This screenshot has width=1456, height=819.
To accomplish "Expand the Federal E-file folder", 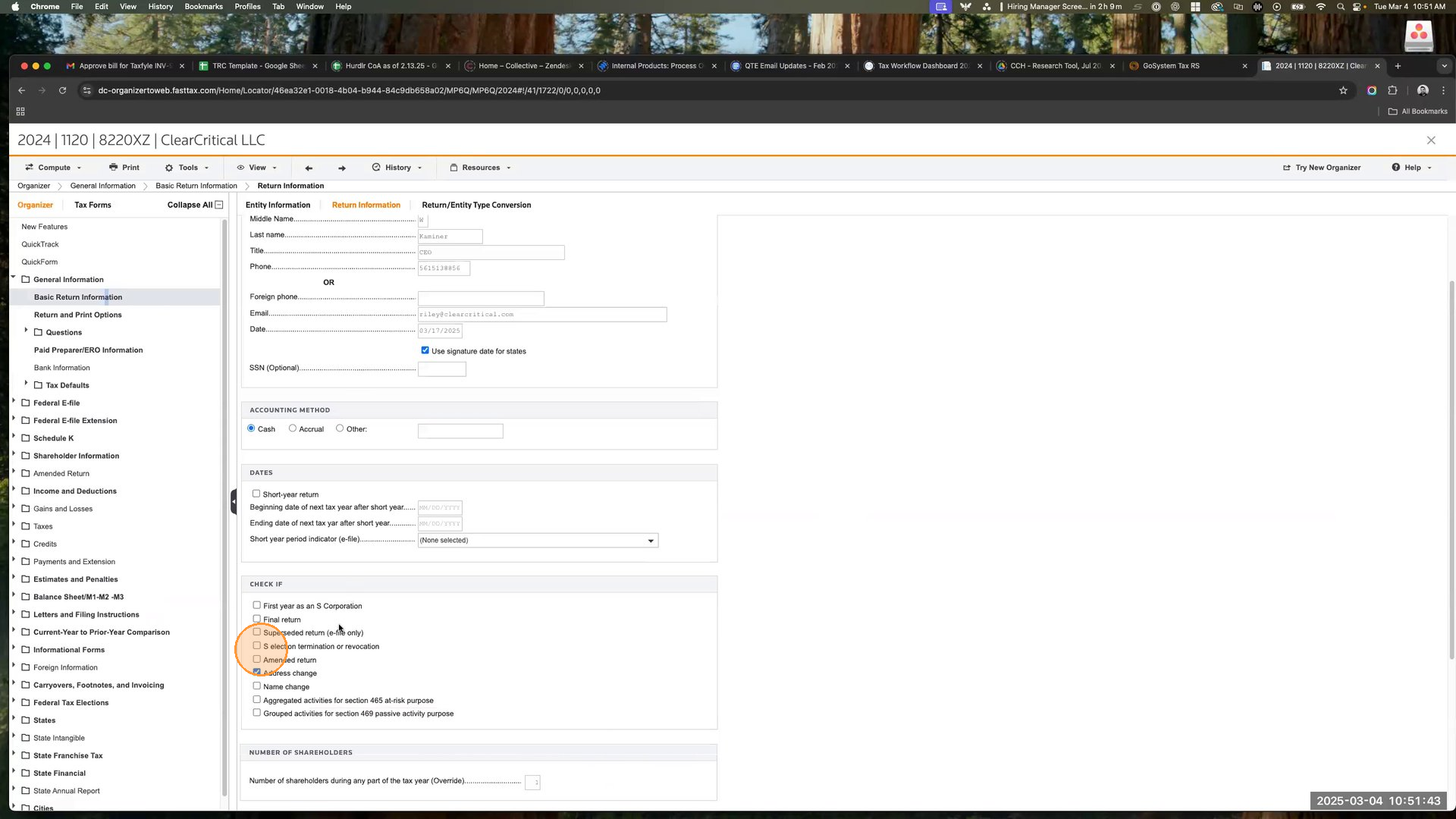I will [x=14, y=402].
